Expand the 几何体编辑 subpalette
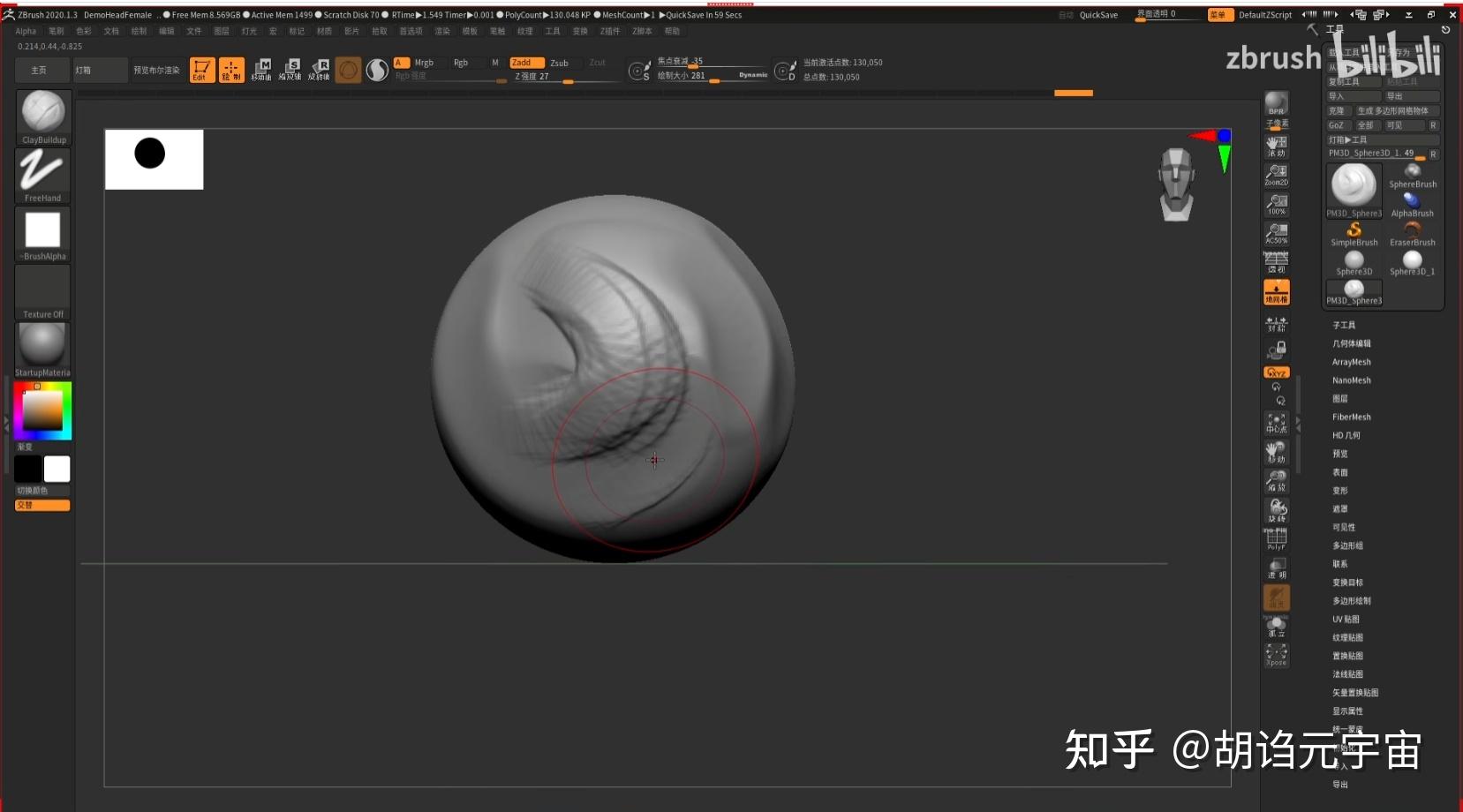 click(1351, 343)
